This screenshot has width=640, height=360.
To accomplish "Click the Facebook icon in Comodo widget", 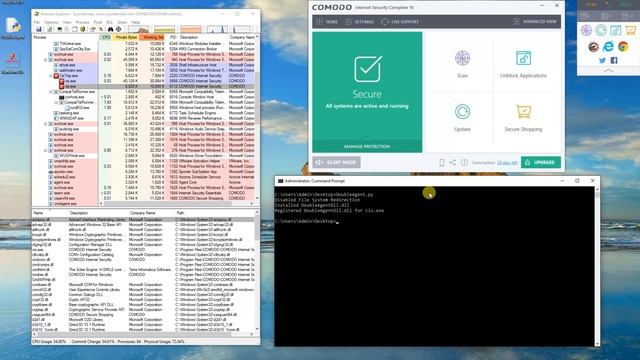I will pos(614,60).
